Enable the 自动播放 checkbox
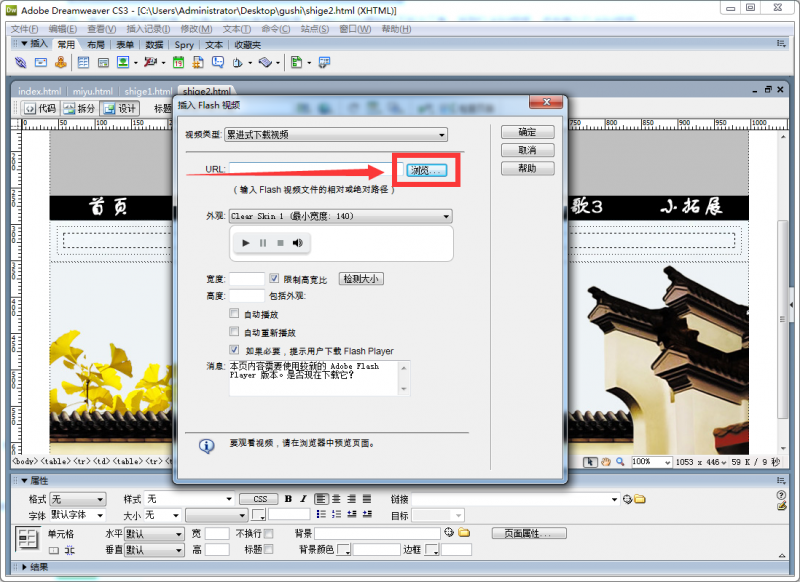 pos(234,313)
